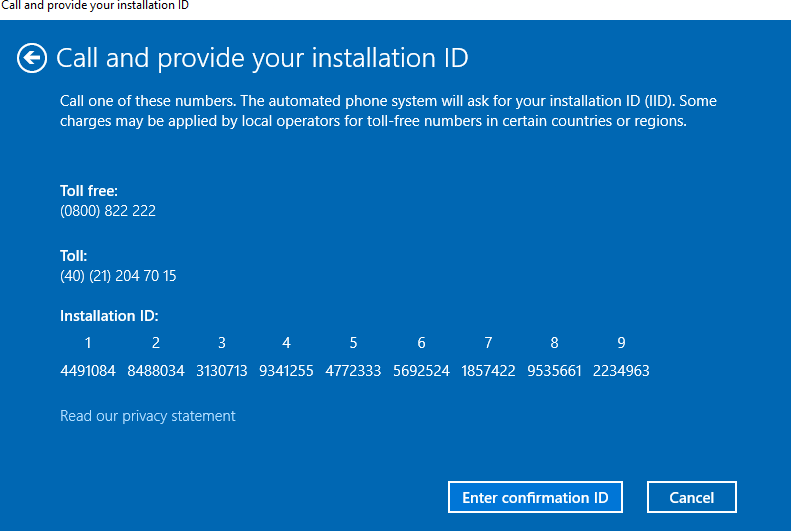
Task: Click the page heading Call and provide your installation ID
Action: pyautogui.click(x=262, y=58)
